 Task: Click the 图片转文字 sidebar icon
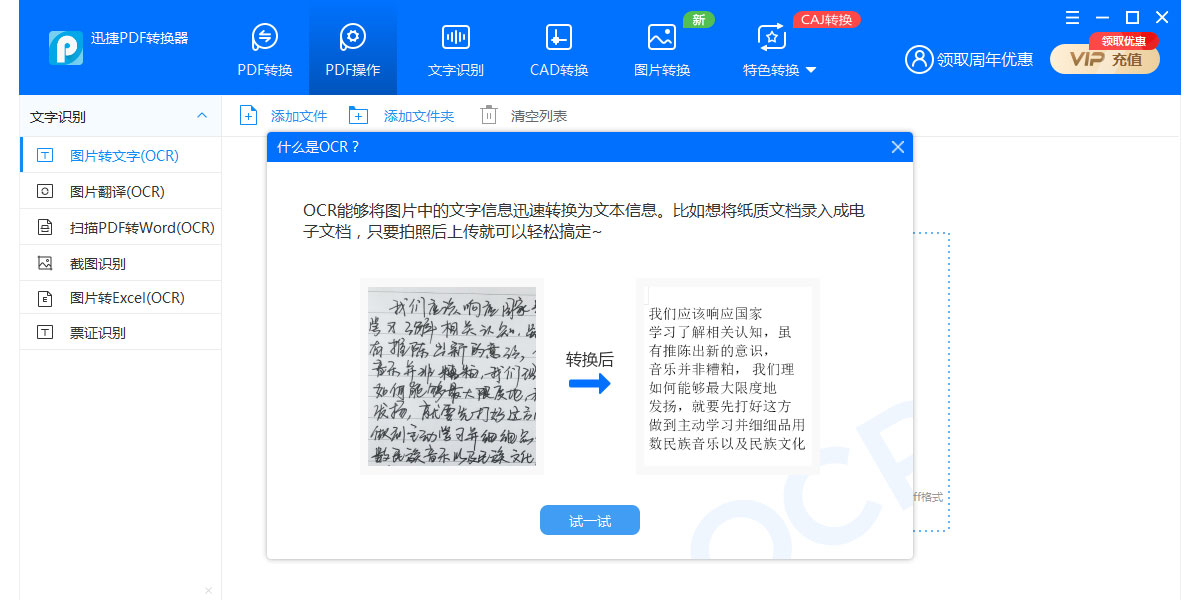(45, 156)
